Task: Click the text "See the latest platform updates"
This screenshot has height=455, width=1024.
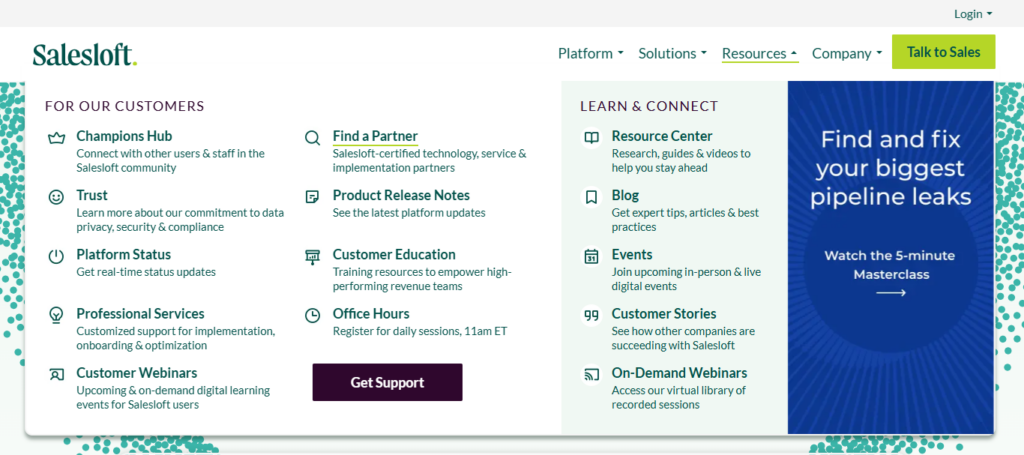Action: pyautogui.click(x=409, y=213)
